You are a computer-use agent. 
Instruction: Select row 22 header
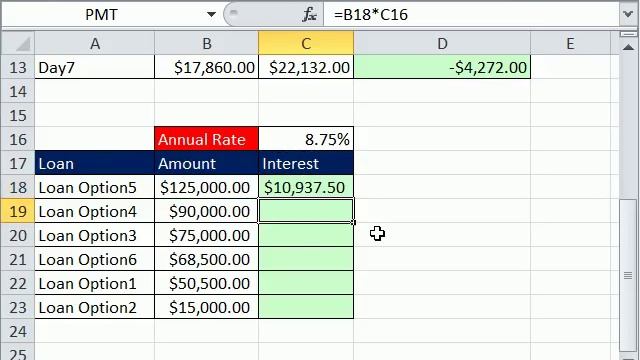coord(18,283)
